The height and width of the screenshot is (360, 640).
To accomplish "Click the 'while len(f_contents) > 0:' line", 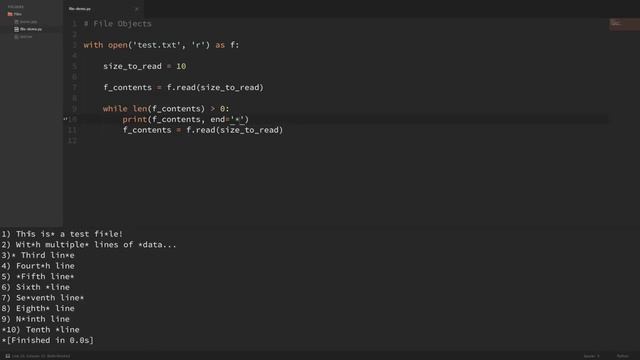I will (x=166, y=109).
